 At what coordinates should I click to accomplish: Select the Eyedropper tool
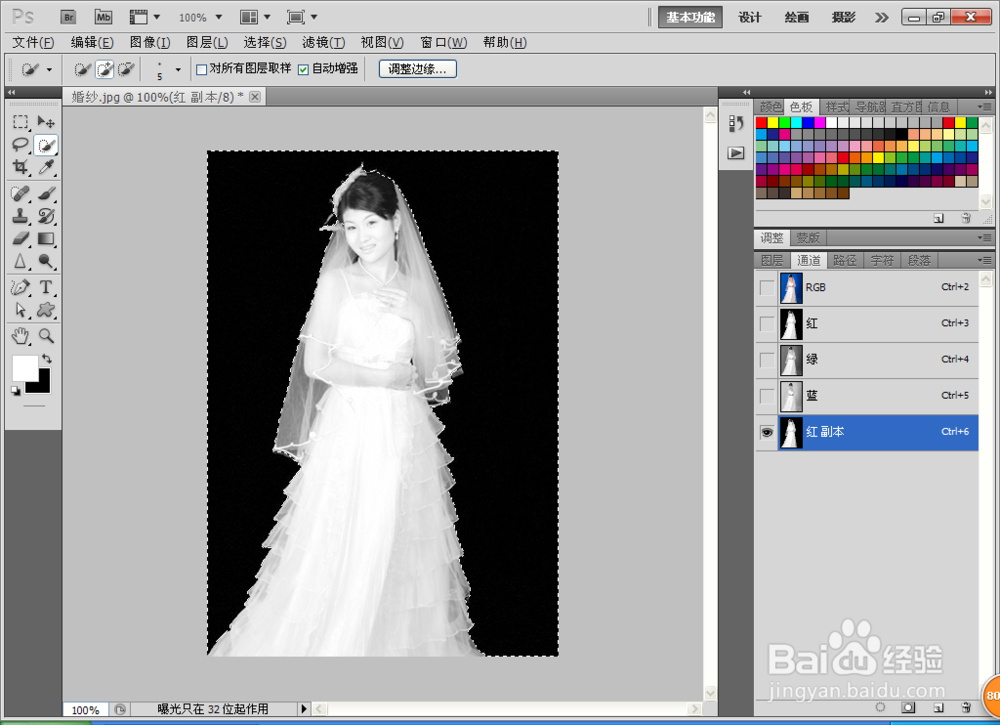click(x=46, y=168)
